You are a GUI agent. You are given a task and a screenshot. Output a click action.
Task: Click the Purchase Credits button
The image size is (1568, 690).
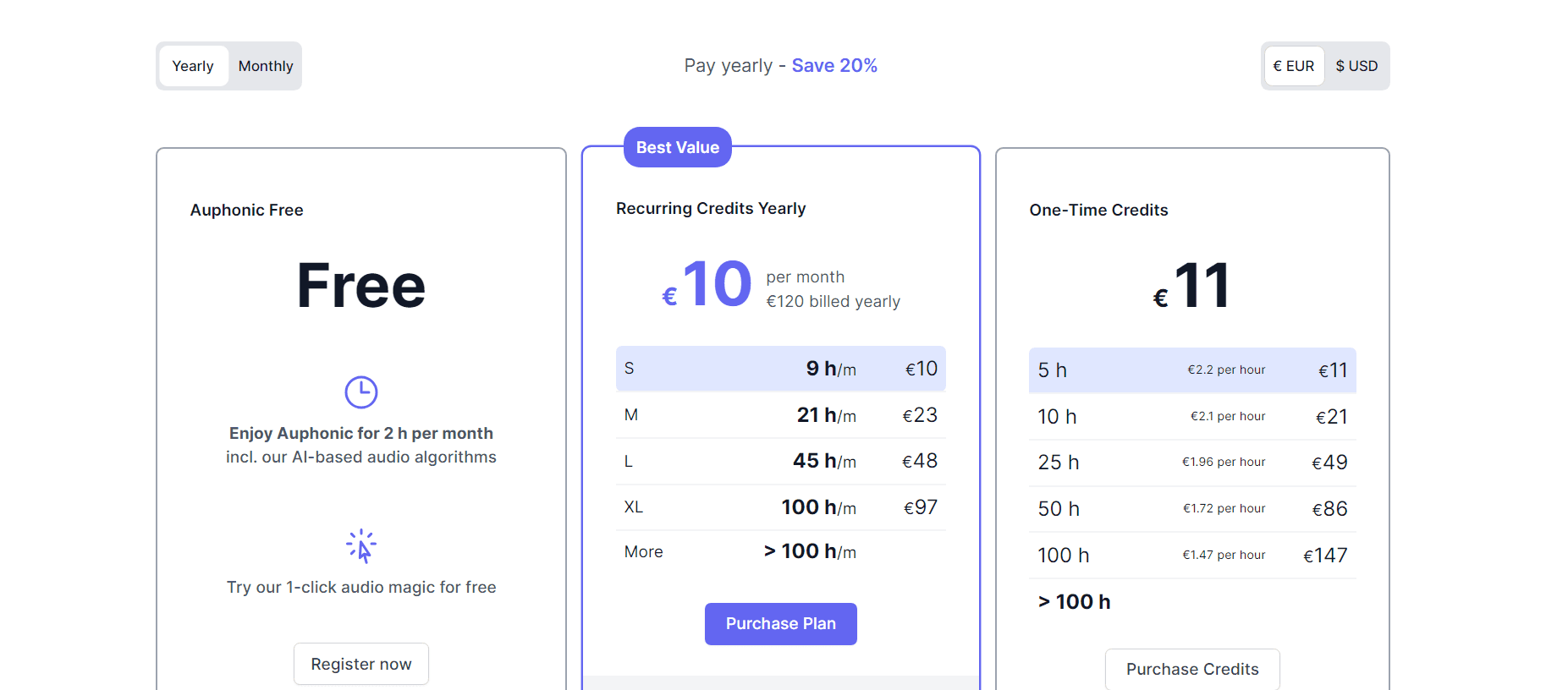pos(1191,669)
